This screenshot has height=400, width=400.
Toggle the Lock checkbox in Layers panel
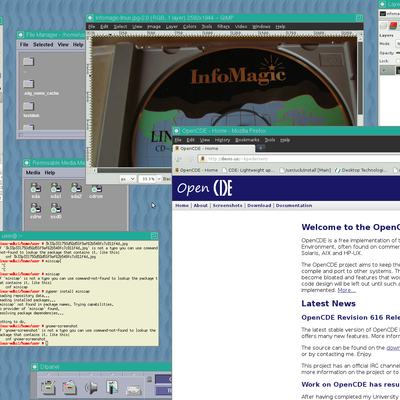[397, 61]
